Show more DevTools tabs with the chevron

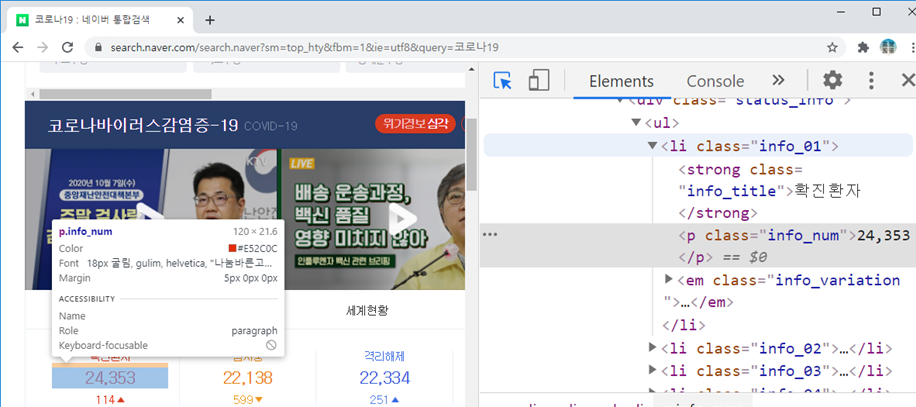778,81
